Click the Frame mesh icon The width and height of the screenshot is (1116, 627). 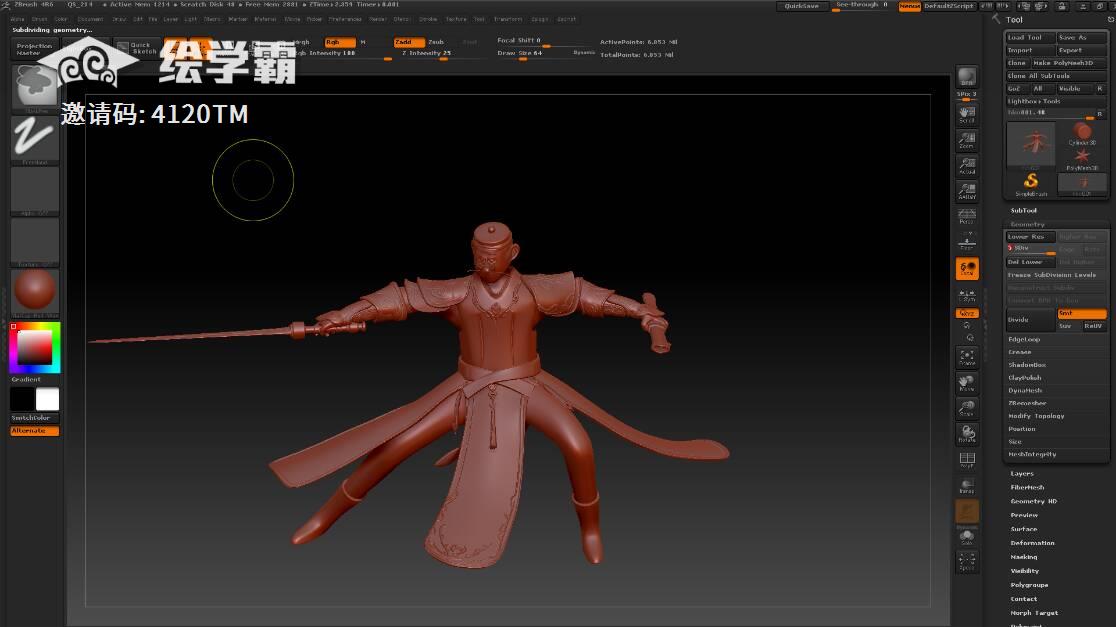[x=966, y=357]
